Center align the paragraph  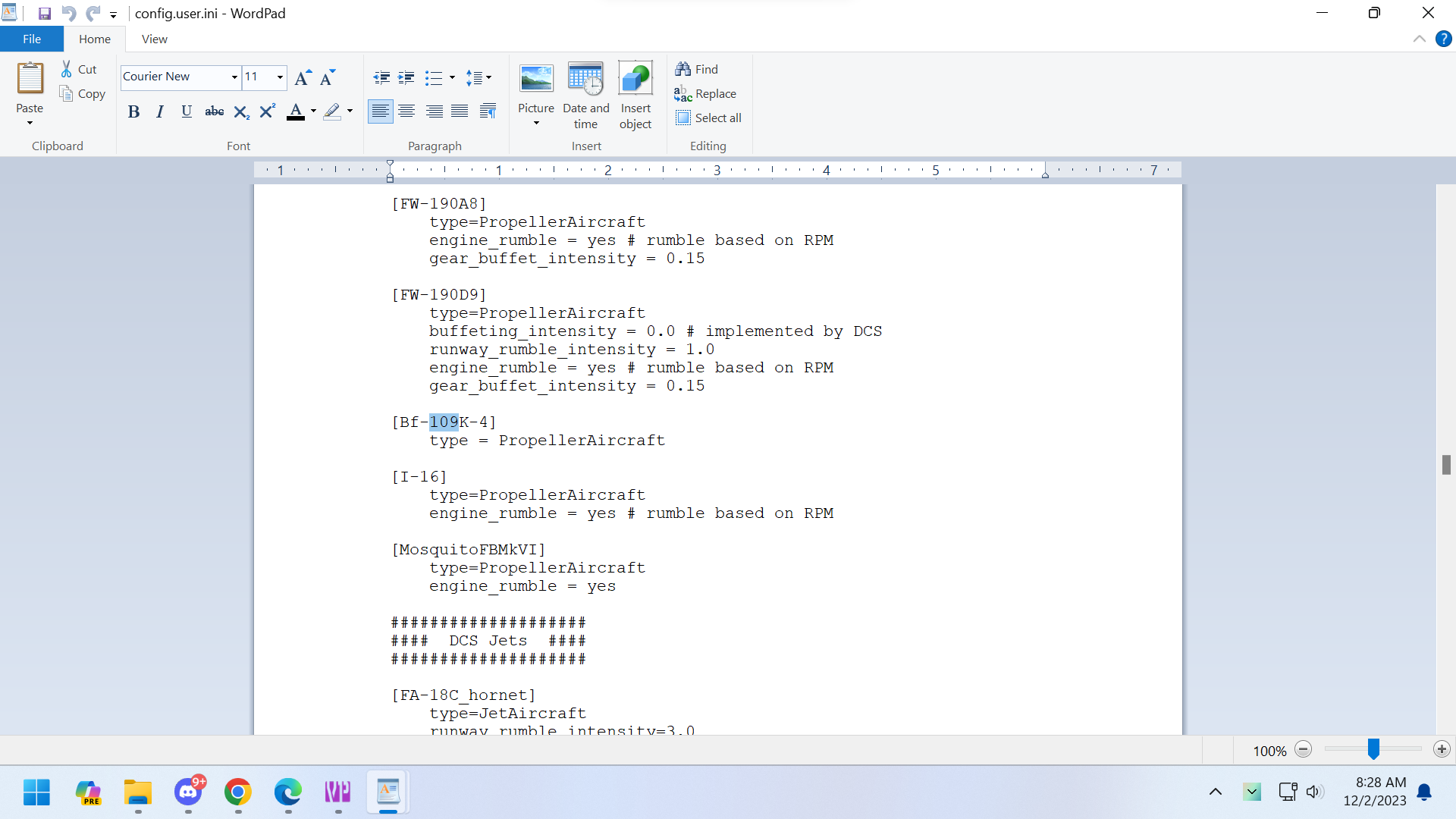(x=406, y=112)
